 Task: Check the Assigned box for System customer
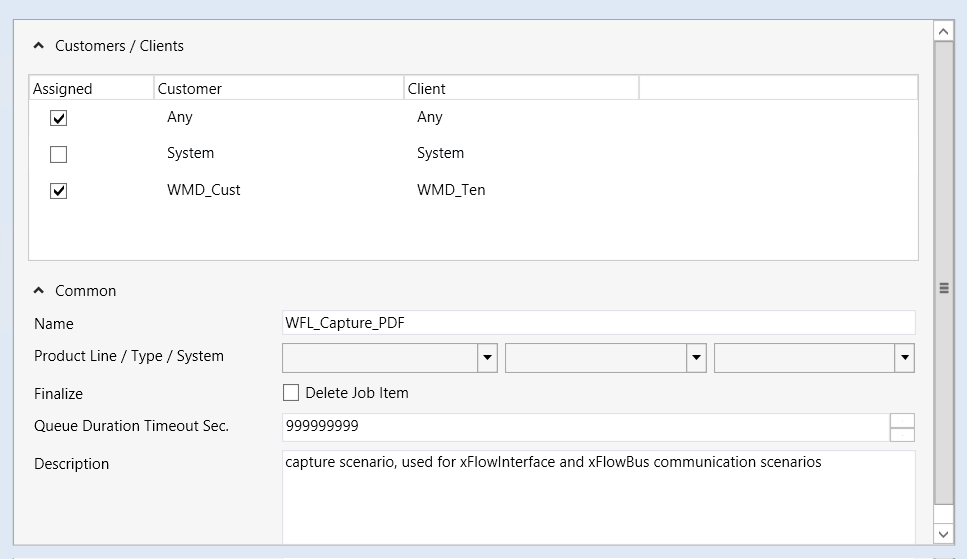[59, 154]
